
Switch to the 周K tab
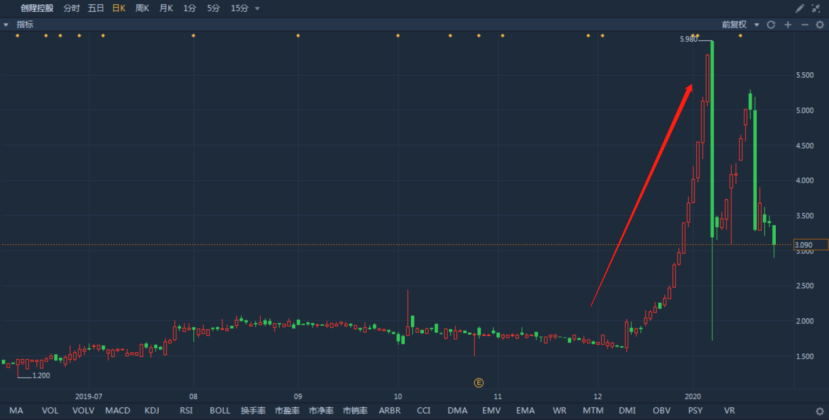142,8
